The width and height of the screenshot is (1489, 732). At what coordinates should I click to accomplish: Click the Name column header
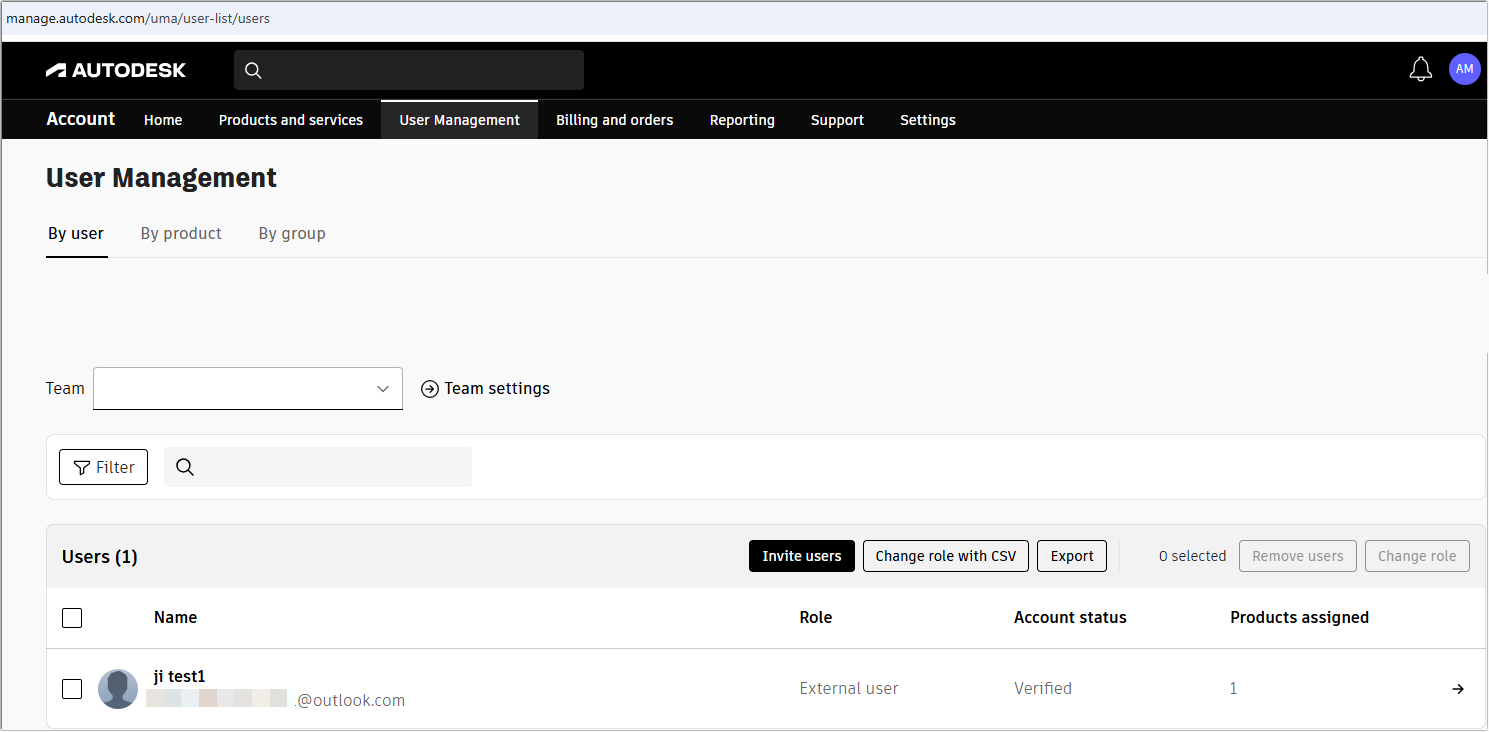click(175, 618)
